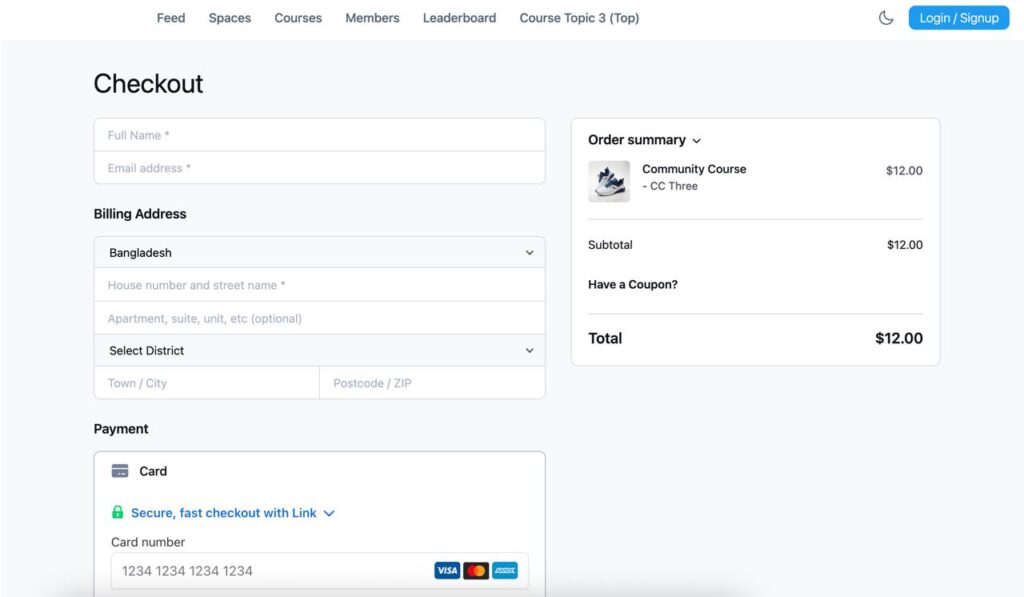
Task: Click the Visa icon in card field
Action: (x=446, y=570)
